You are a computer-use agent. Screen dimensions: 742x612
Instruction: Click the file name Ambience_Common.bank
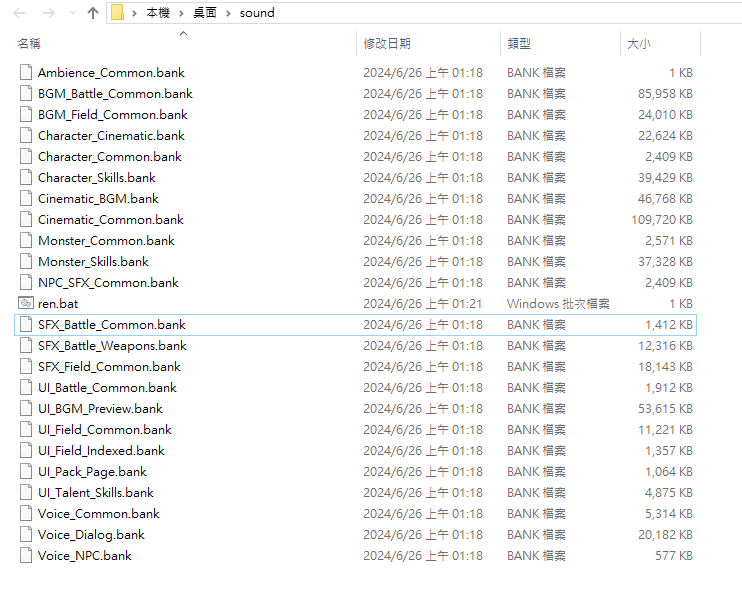[111, 72]
